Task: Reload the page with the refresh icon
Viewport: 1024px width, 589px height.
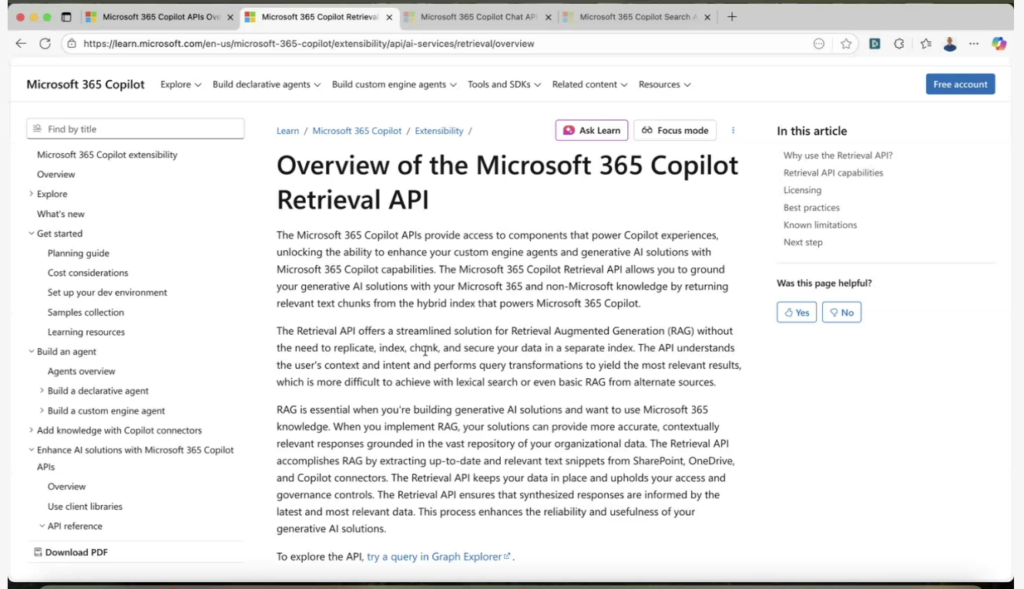Action: (x=45, y=44)
